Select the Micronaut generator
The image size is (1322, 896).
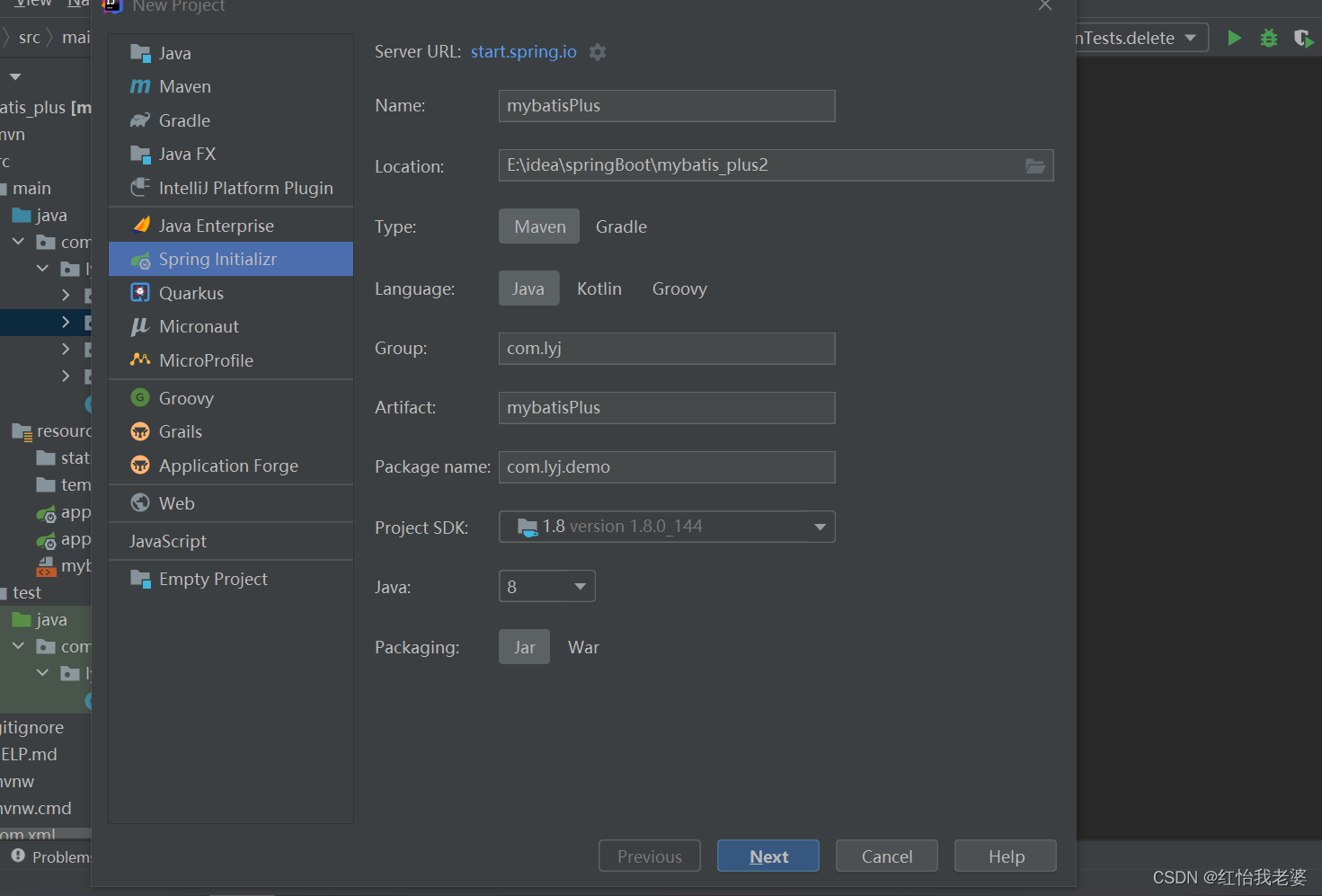pos(231,326)
